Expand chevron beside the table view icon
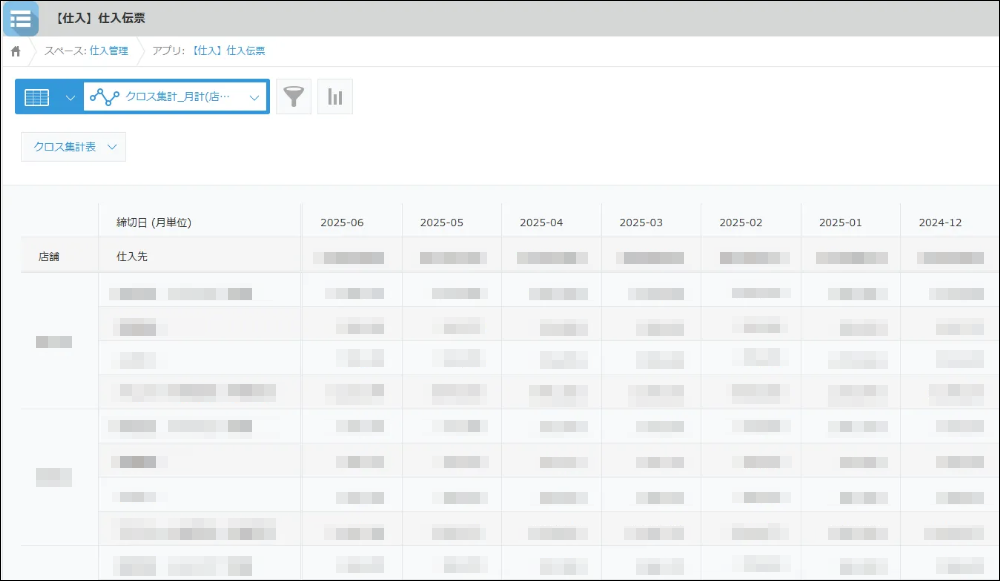This screenshot has height=581, width=1000. coord(70,97)
